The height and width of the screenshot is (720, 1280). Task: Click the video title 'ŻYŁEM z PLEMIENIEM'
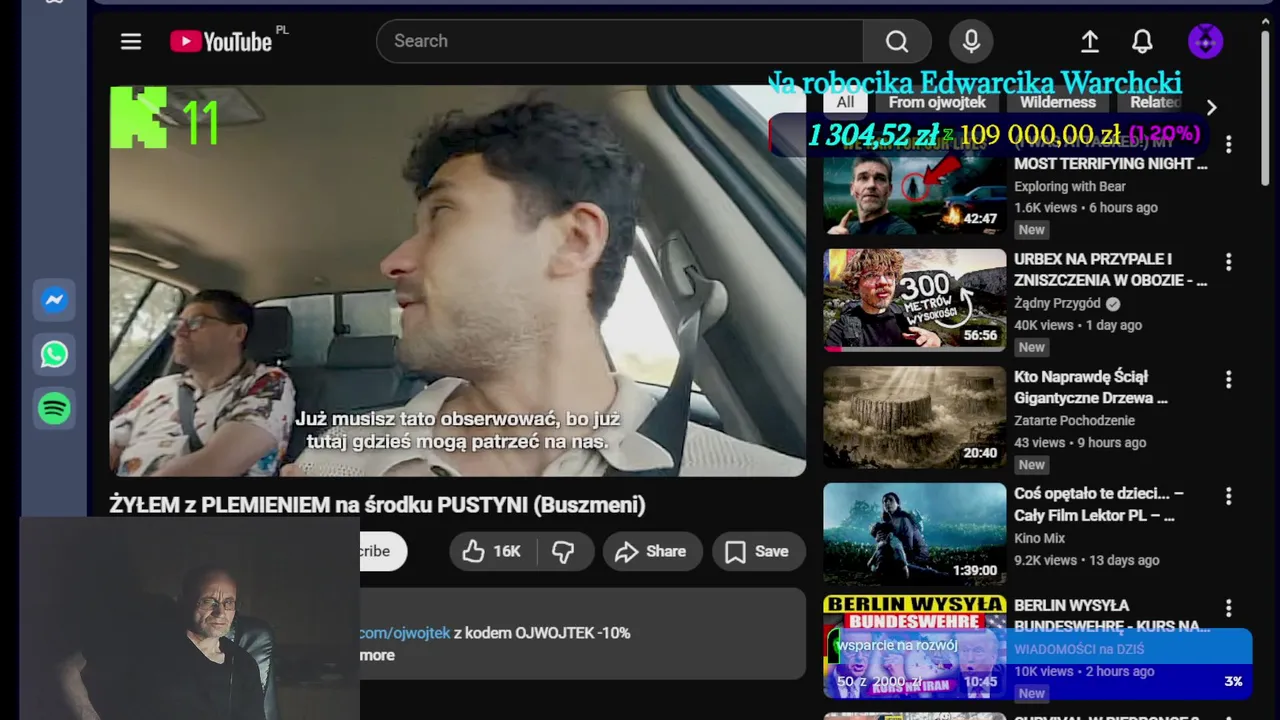click(x=377, y=505)
